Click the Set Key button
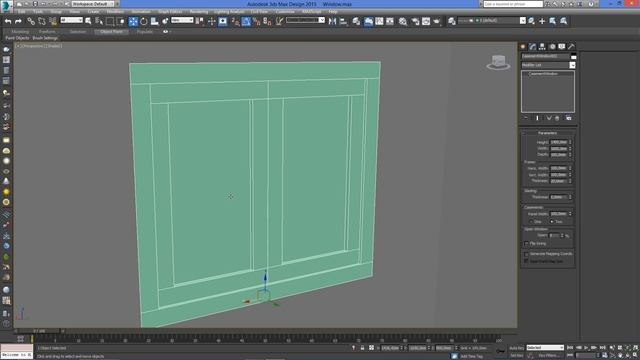The height and width of the screenshot is (360, 640). (x=516, y=356)
